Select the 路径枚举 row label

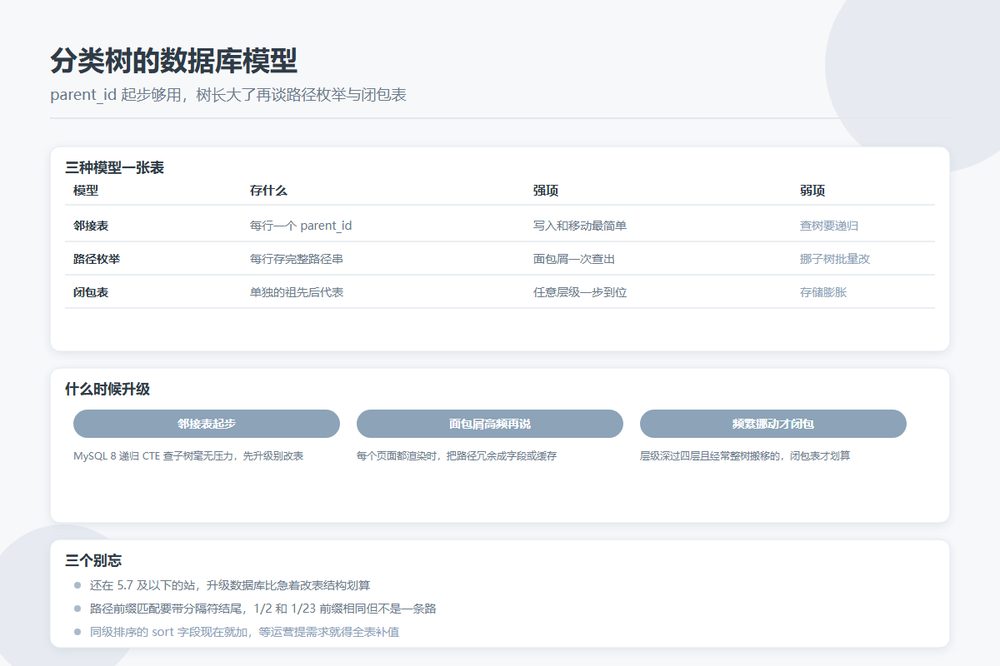pyautogui.click(x=97, y=259)
